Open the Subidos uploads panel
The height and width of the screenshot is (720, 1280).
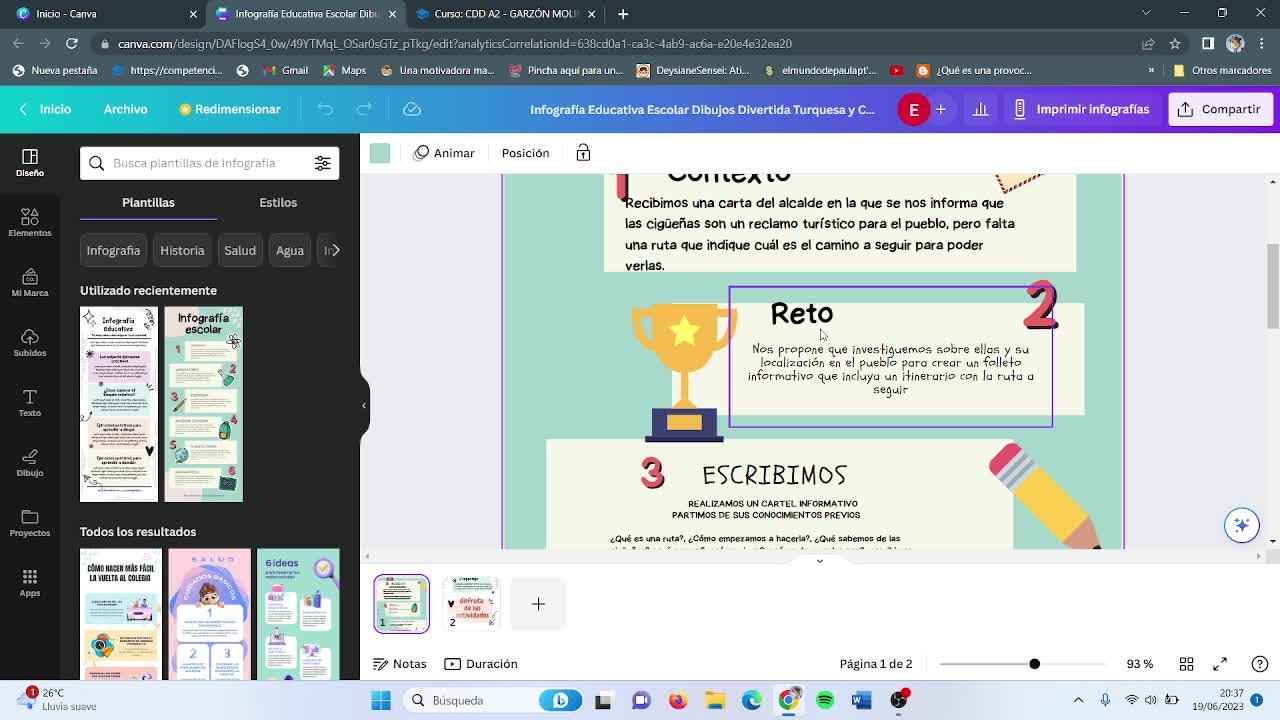(x=29, y=342)
